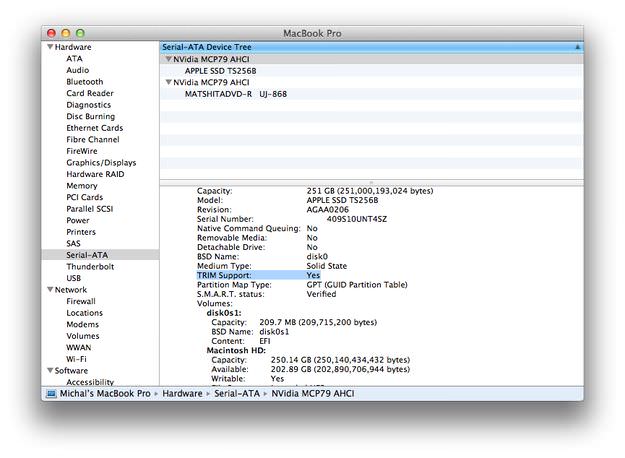
Task: Click the TRIM Support highlighted row
Action: tap(258, 275)
